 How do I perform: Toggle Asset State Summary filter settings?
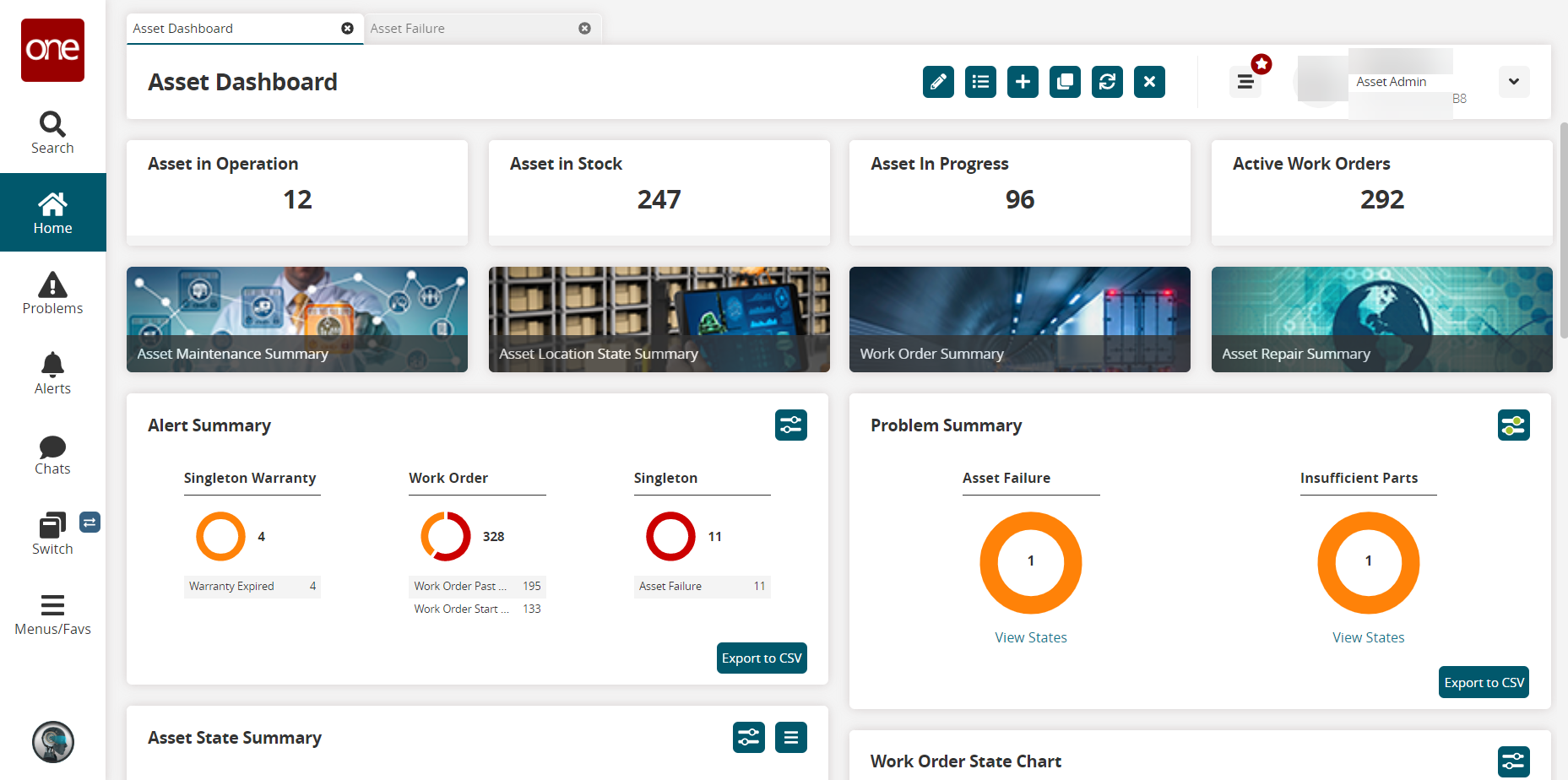[x=748, y=737]
